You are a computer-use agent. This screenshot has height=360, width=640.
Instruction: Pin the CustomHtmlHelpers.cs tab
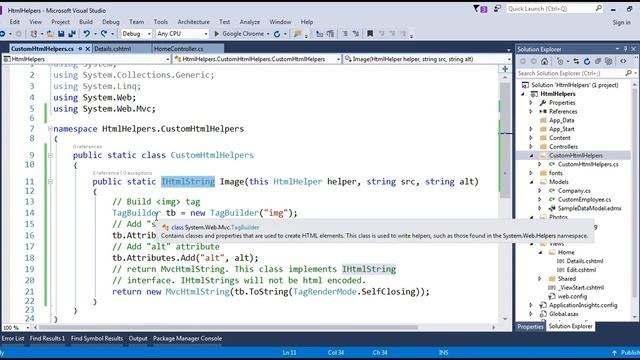[80, 49]
